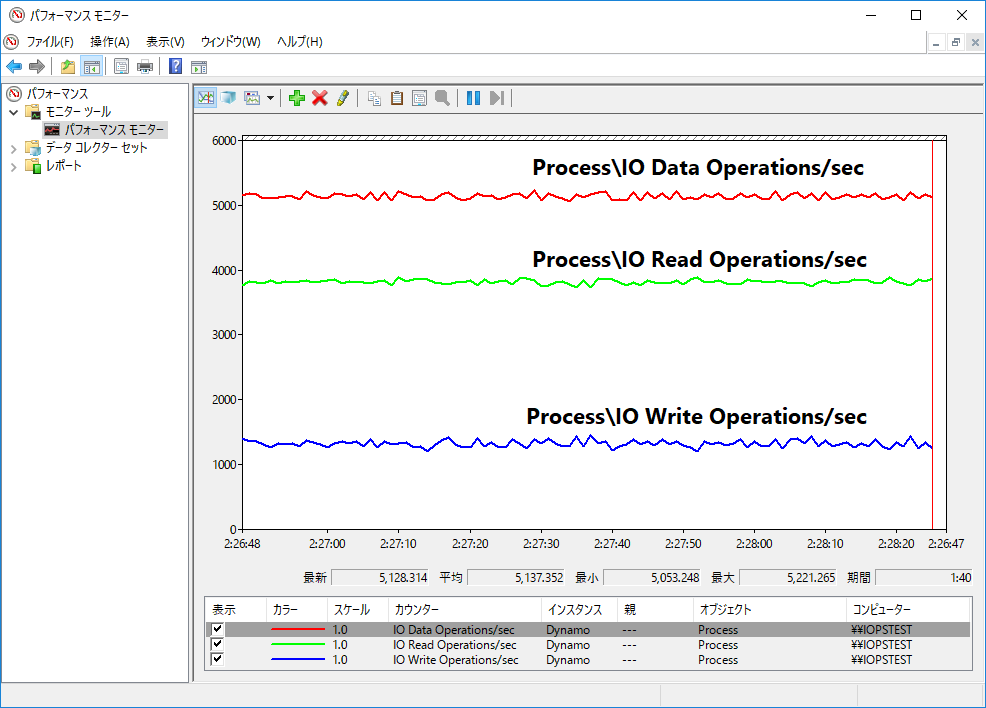Uncheck IO Read Operations/sec display checkbox
986x708 pixels.
[218, 644]
